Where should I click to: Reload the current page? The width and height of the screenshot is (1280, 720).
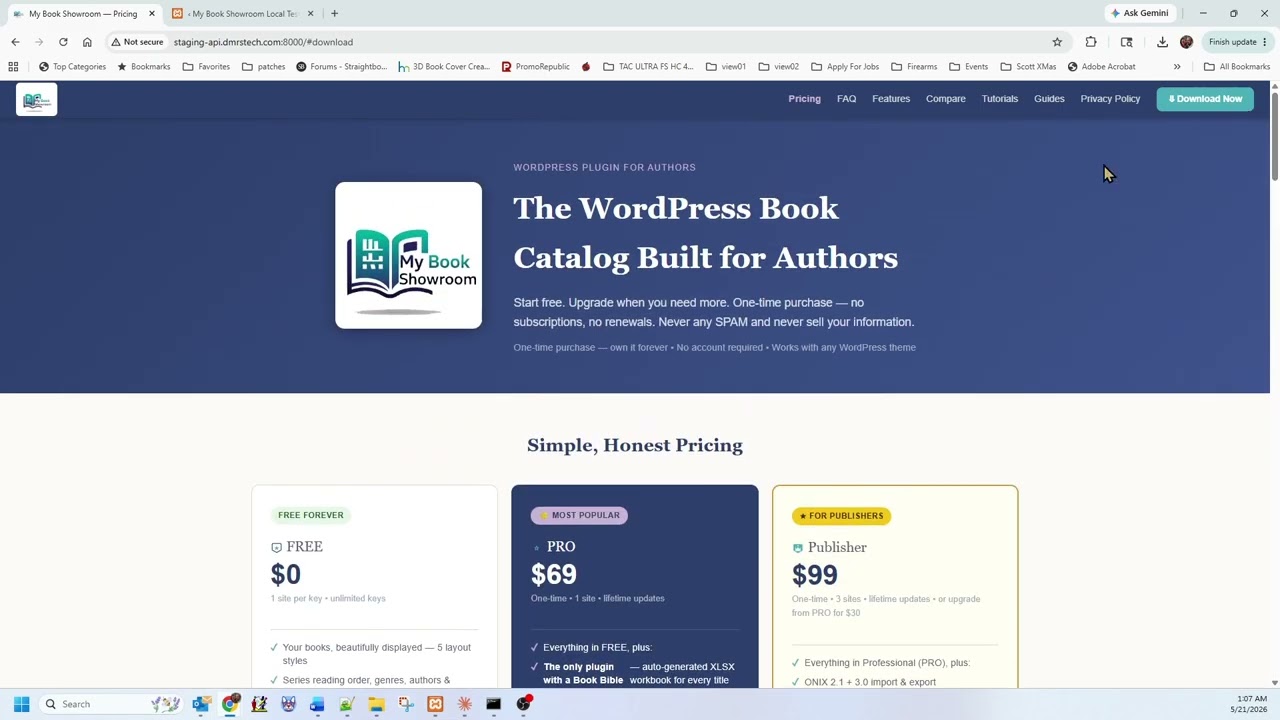[x=63, y=42]
